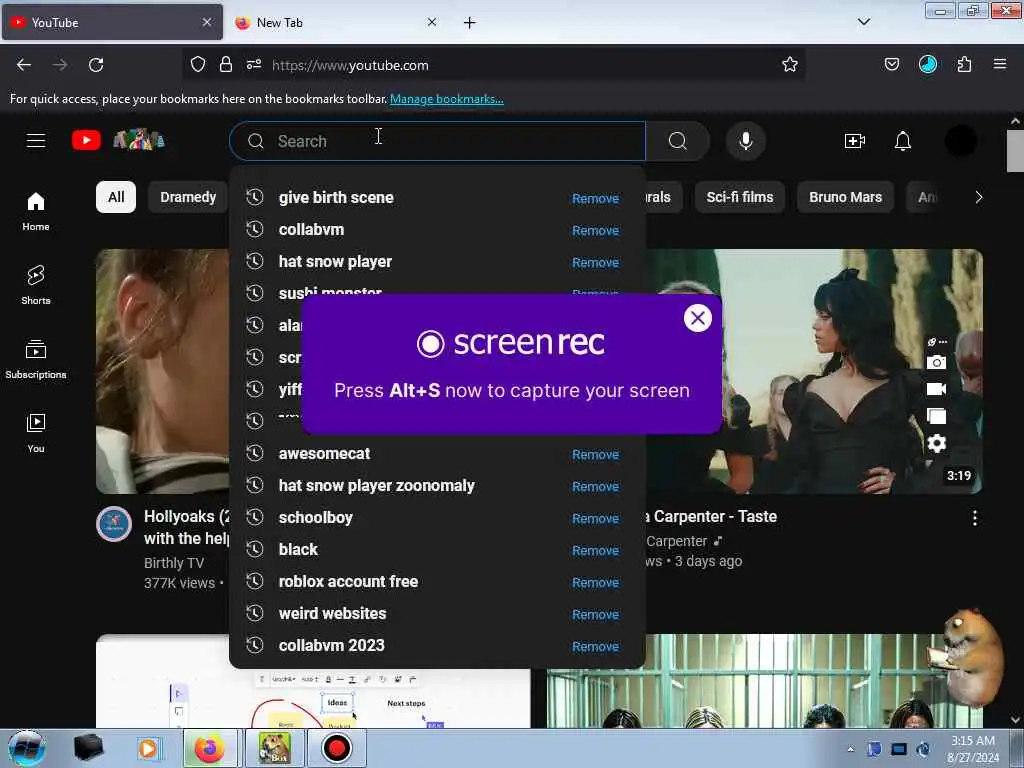Image resolution: width=1024 pixels, height=768 pixels.
Task: Start voice search with microphone
Action: [746, 141]
